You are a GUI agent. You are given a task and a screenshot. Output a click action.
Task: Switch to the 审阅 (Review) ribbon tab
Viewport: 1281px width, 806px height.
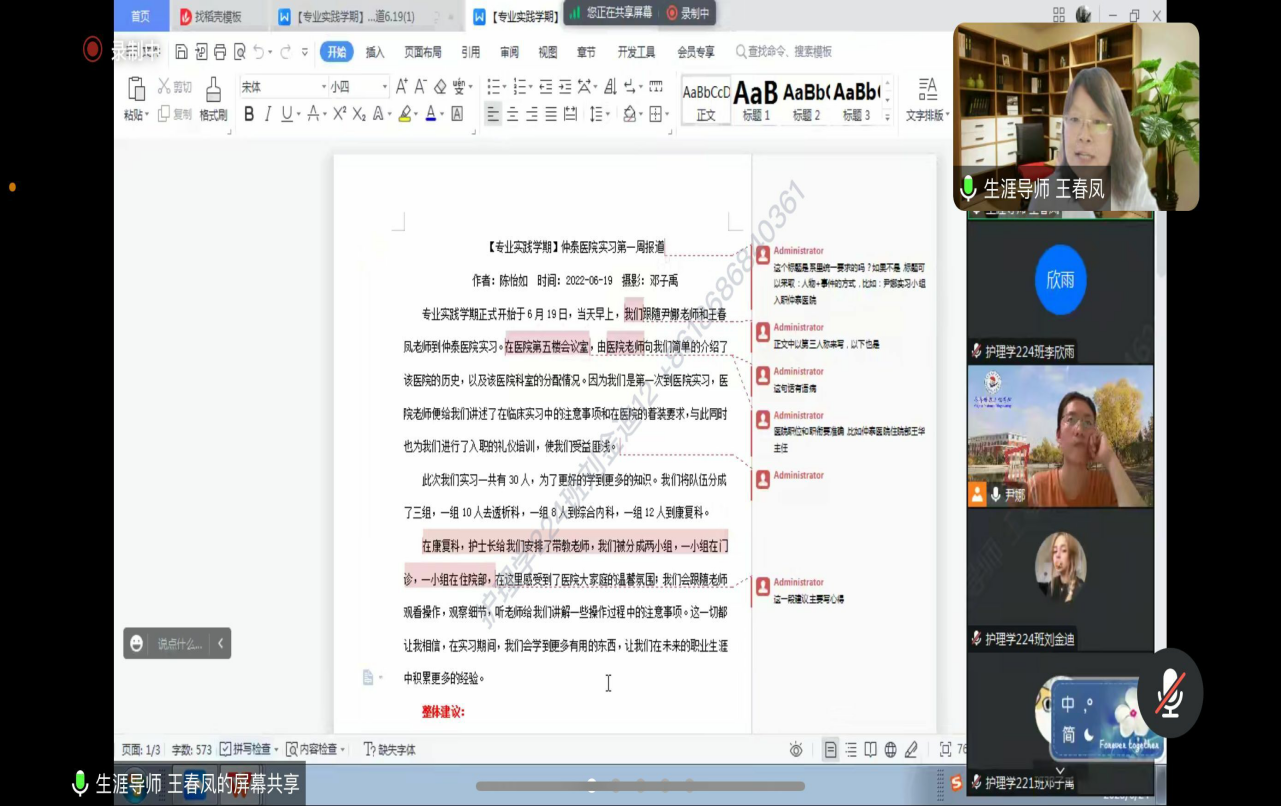pos(509,52)
